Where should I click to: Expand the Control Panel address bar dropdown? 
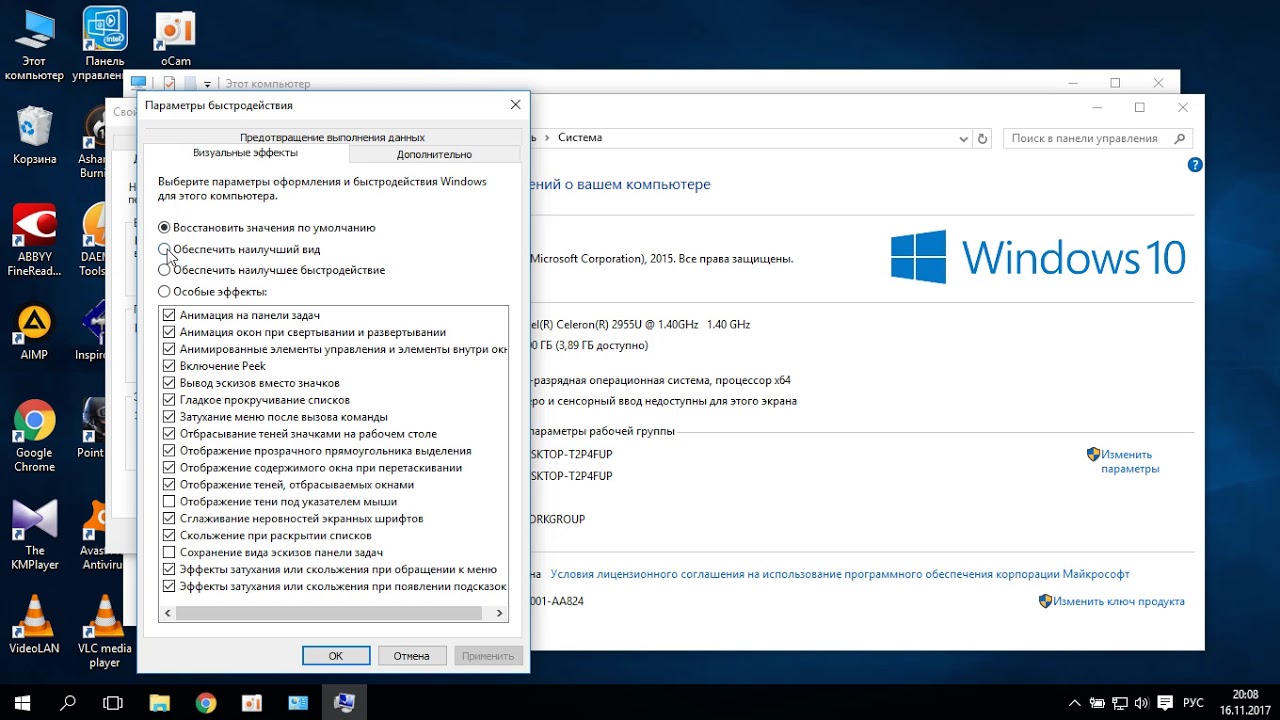(963, 139)
